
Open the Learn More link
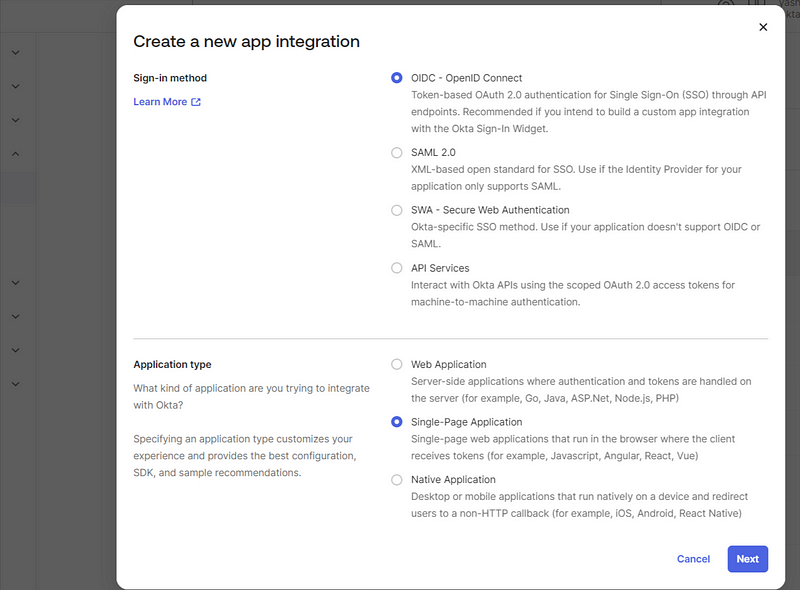[x=160, y=102]
